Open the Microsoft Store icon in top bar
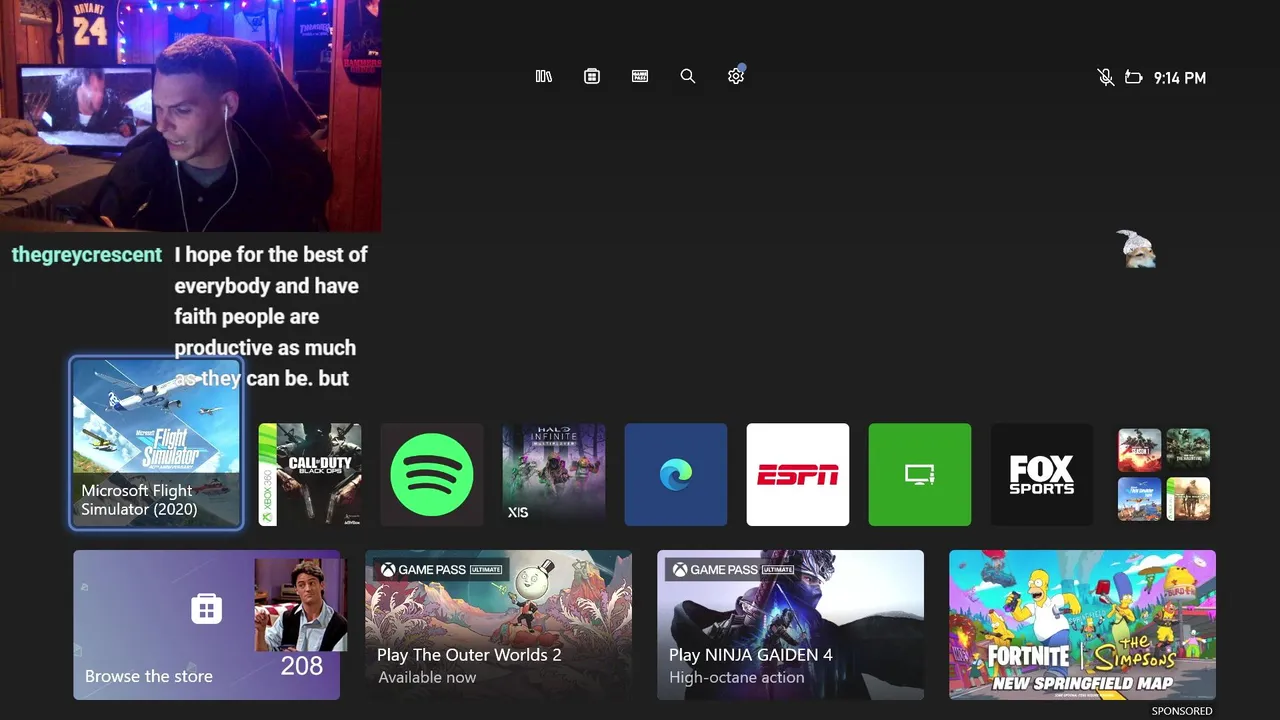 [592, 76]
